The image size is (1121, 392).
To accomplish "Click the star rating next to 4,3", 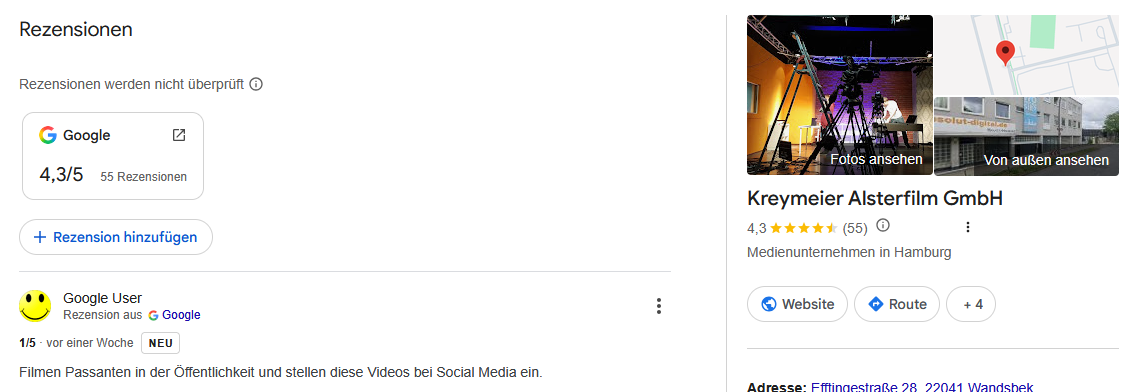I will tap(804, 229).
